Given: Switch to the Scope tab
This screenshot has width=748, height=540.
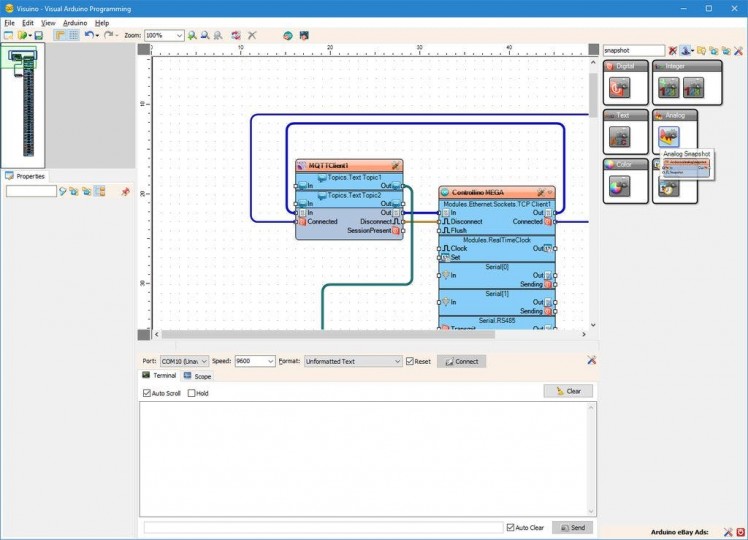Looking at the screenshot, I should click(x=197, y=376).
